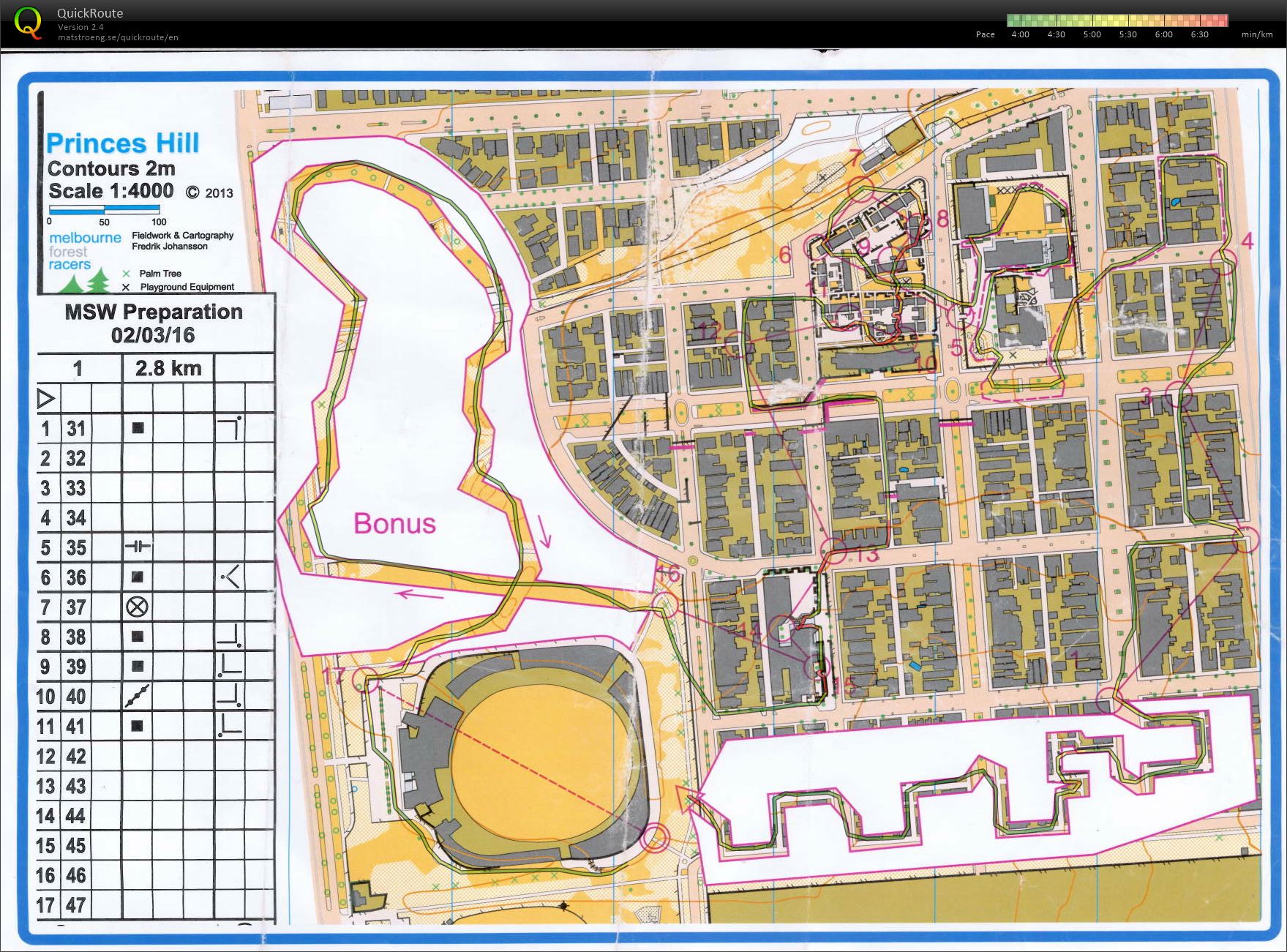Click the 'Bonus' label on the map

(394, 524)
